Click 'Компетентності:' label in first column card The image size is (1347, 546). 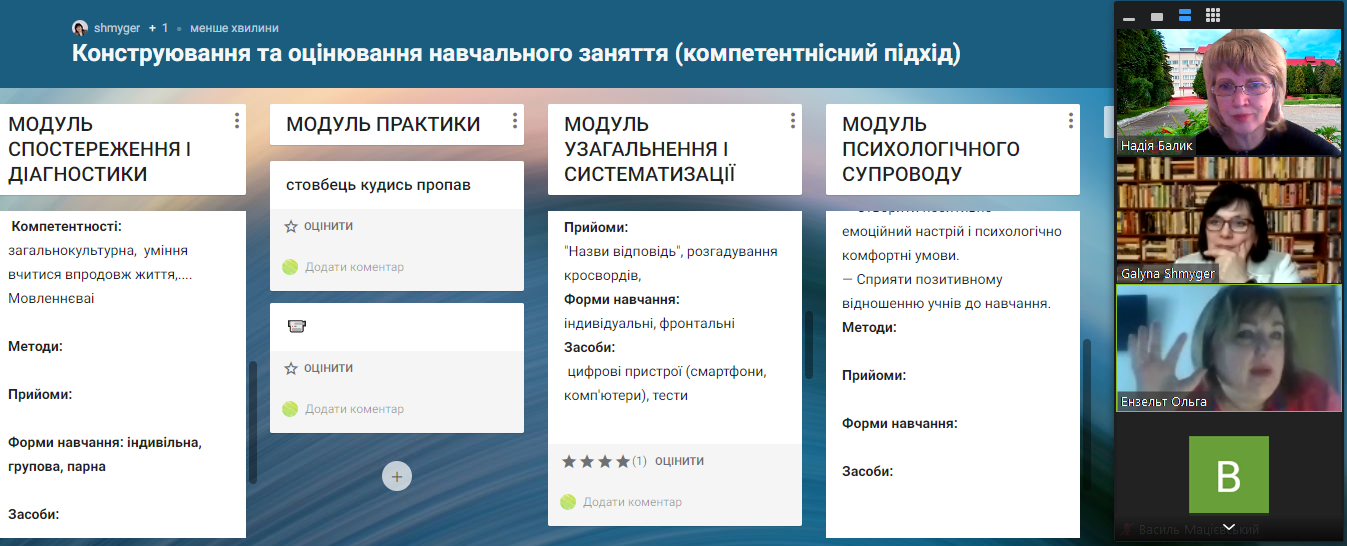tap(67, 227)
